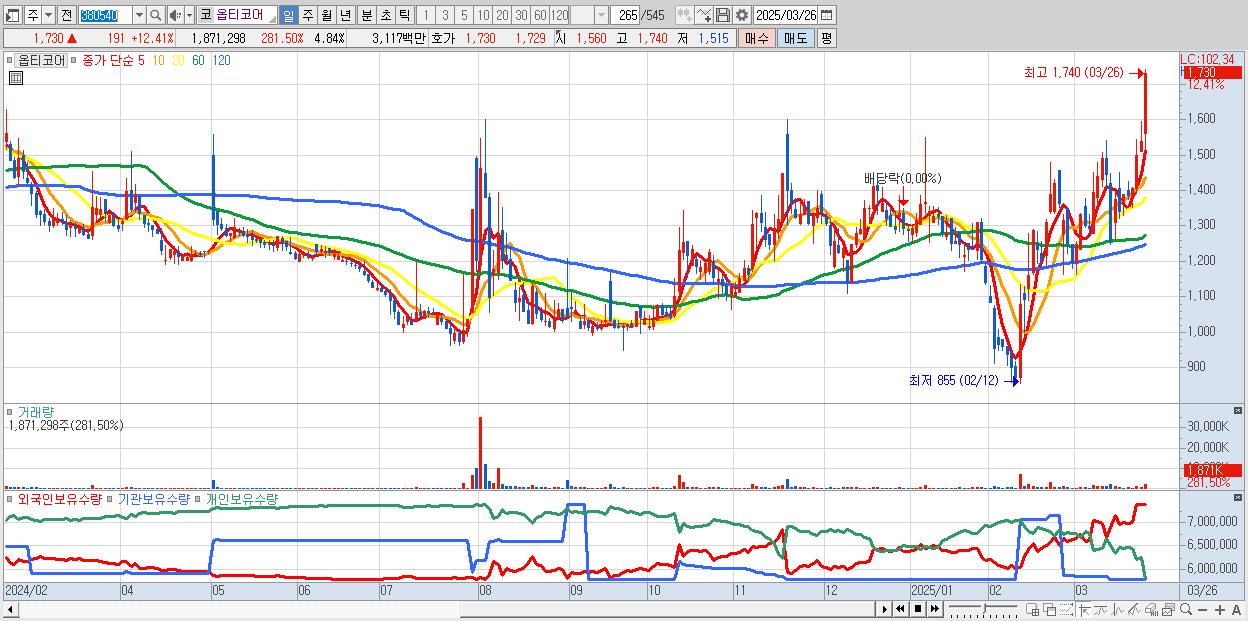The height and width of the screenshot is (621, 1248).
Task: Click the overlapping windows icon
Action: pyautogui.click(x=1050, y=610)
